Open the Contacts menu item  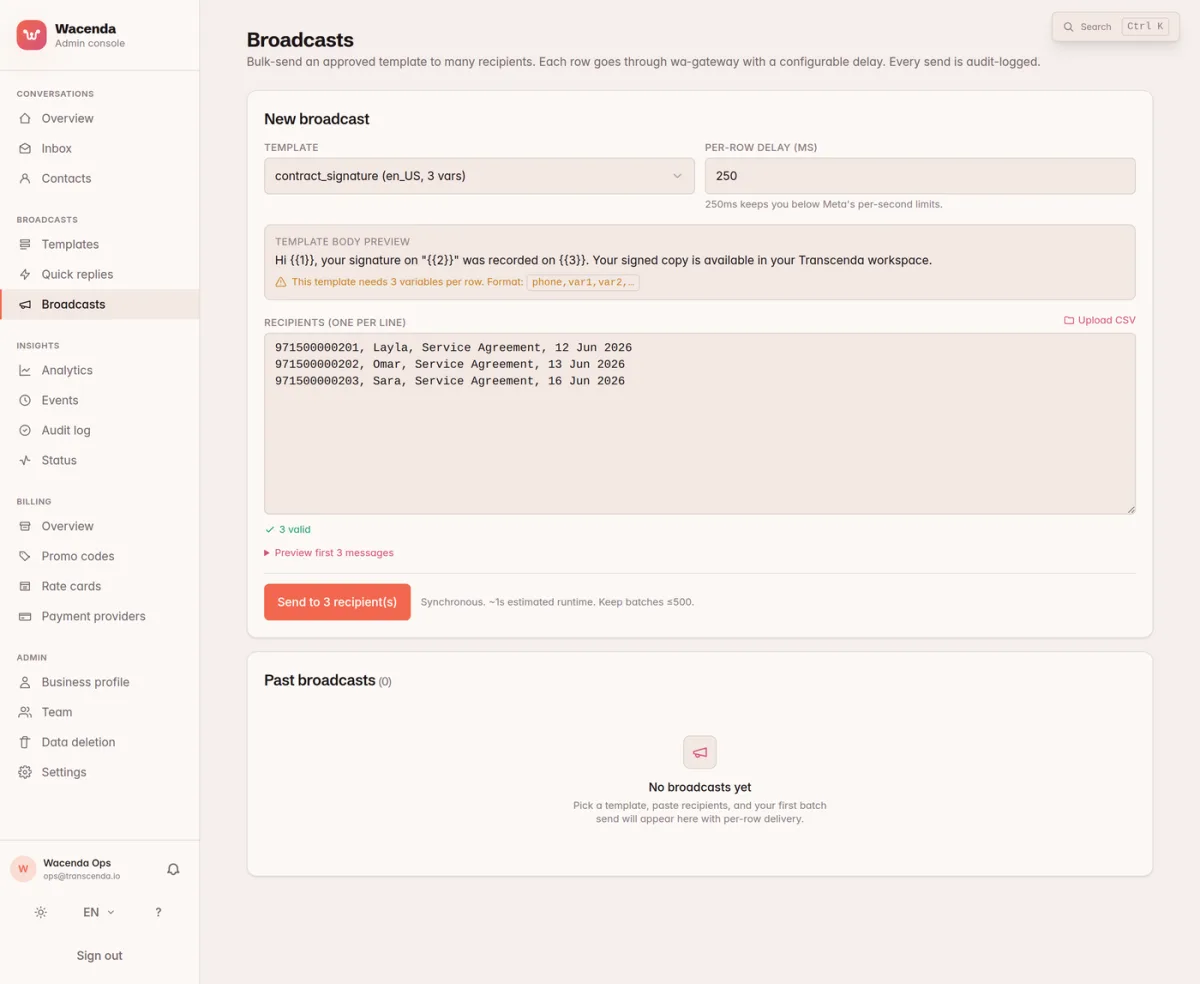100,178
